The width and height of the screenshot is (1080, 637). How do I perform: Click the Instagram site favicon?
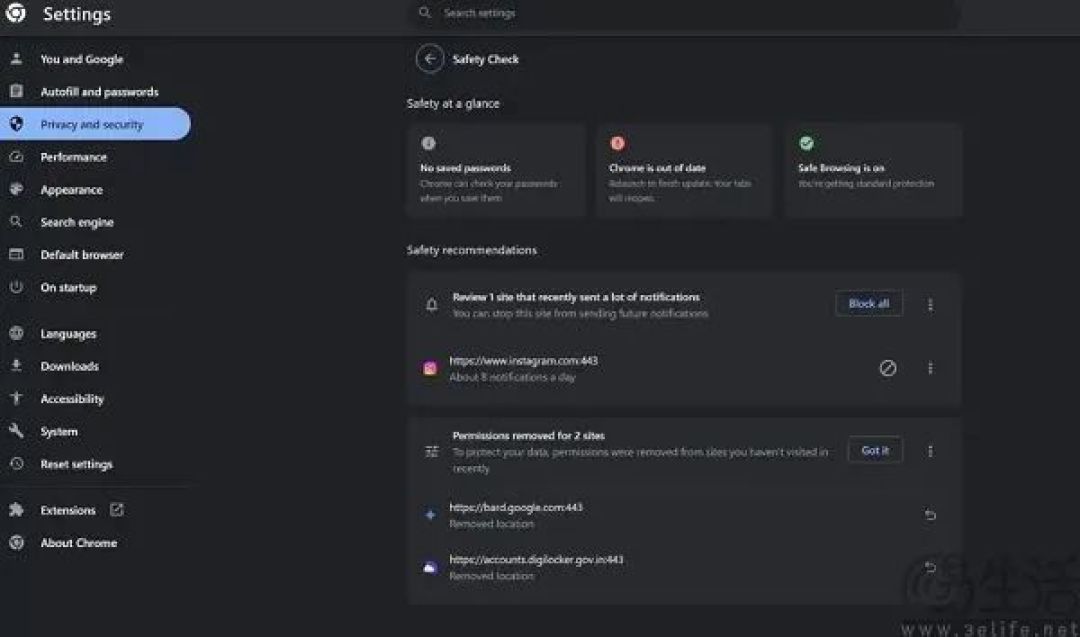(430, 368)
